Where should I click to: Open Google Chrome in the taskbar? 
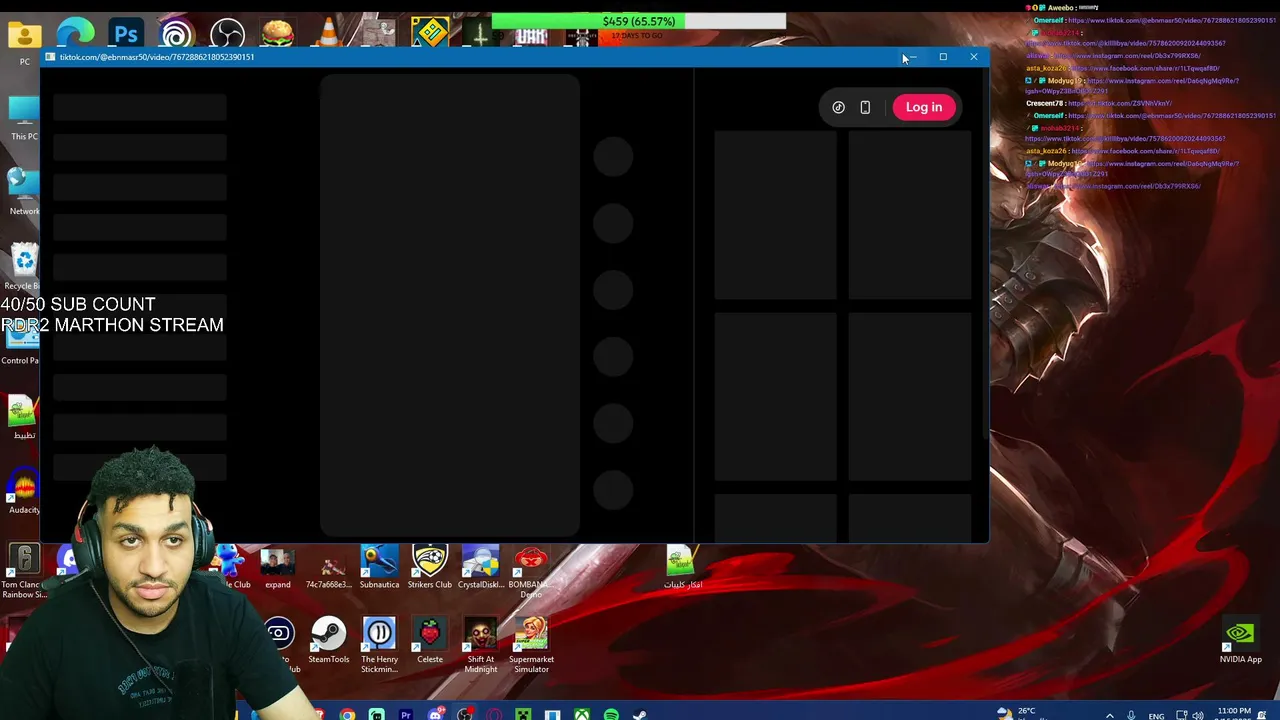tap(347, 714)
